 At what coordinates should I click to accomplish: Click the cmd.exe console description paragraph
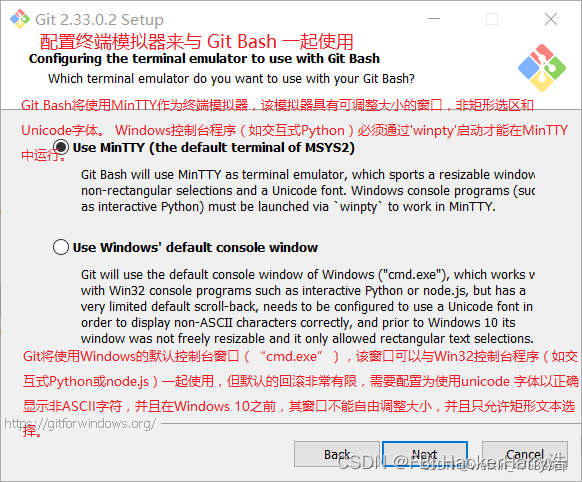(x=308, y=306)
